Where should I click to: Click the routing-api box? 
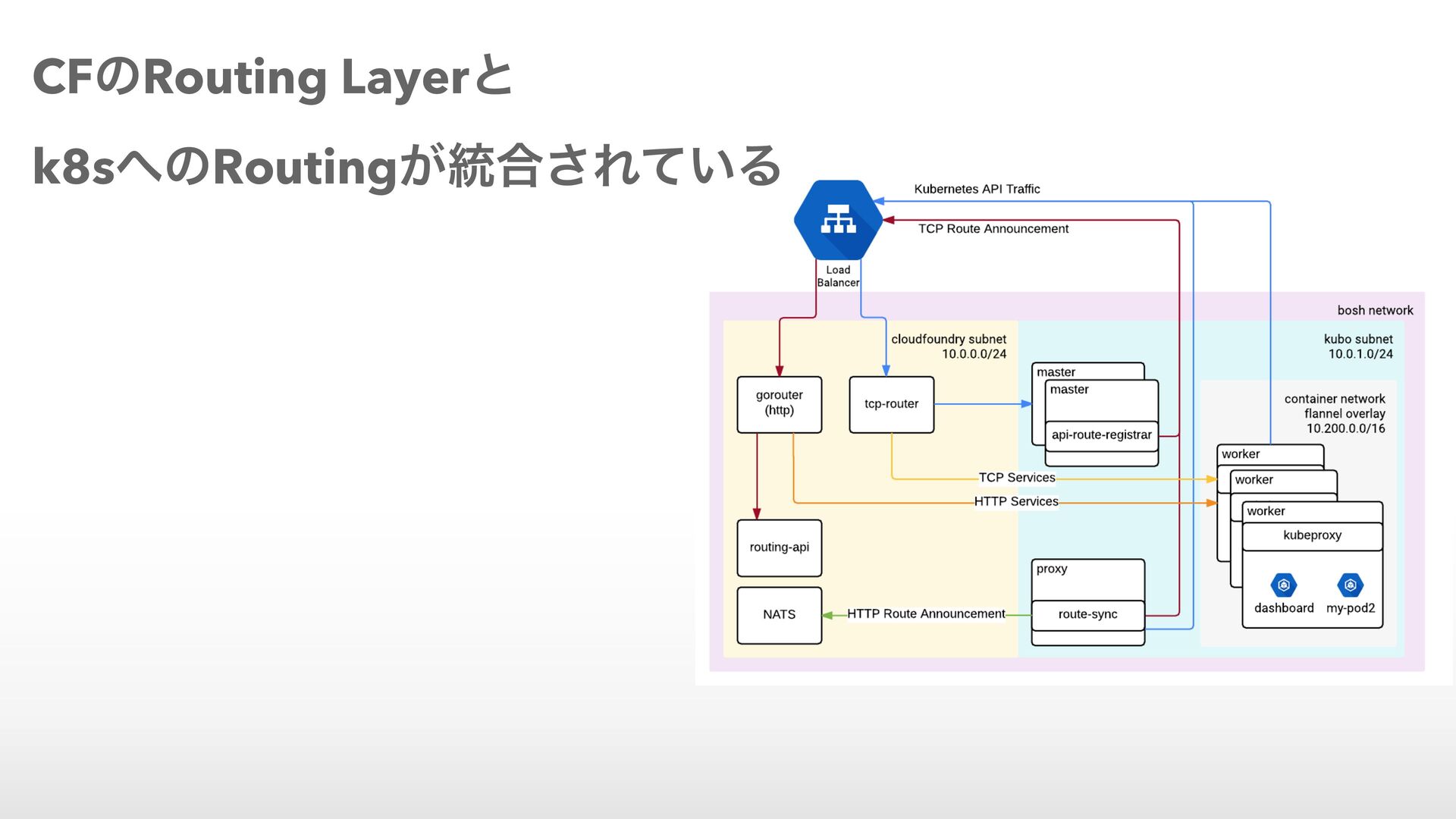click(779, 548)
